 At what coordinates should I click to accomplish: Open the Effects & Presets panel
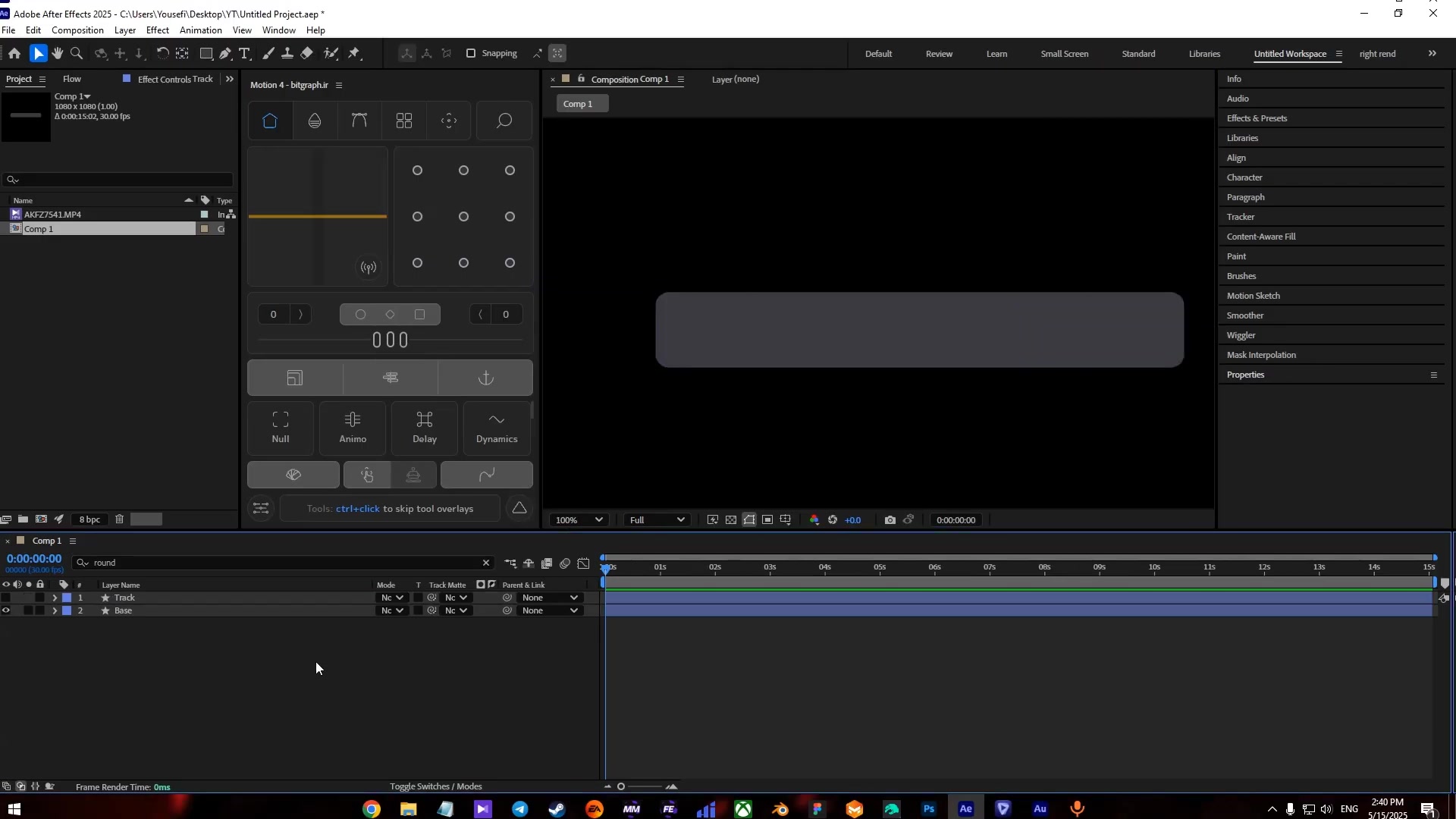(x=1257, y=118)
